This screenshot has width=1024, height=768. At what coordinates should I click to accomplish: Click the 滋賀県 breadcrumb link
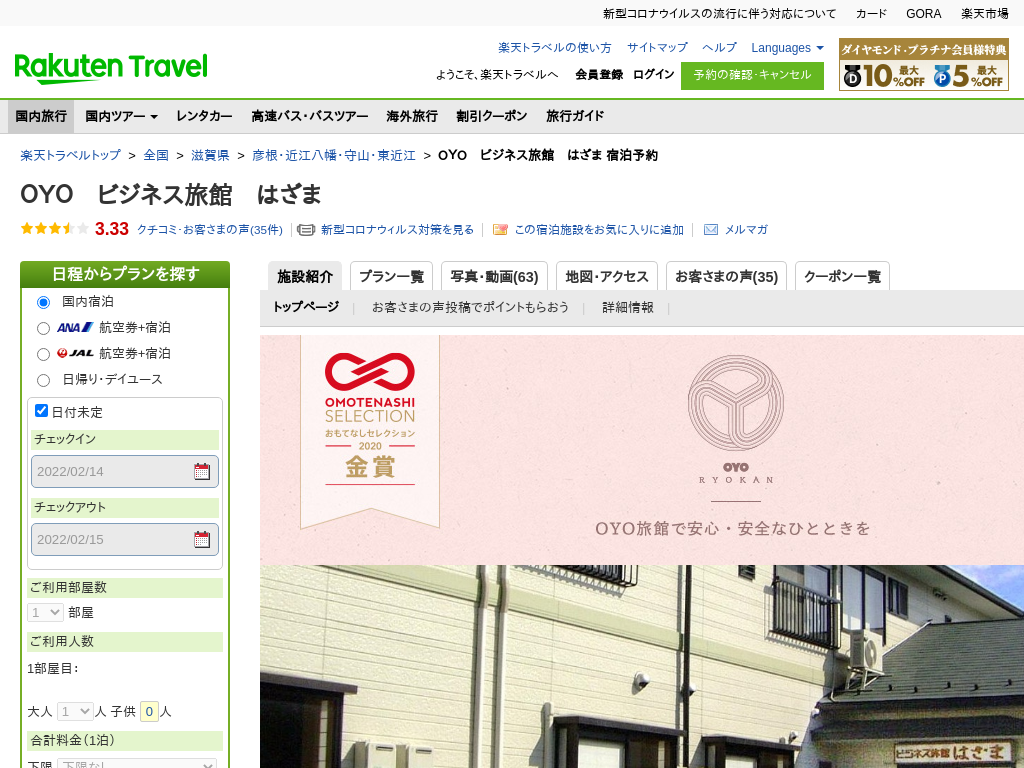pyautogui.click(x=210, y=155)
